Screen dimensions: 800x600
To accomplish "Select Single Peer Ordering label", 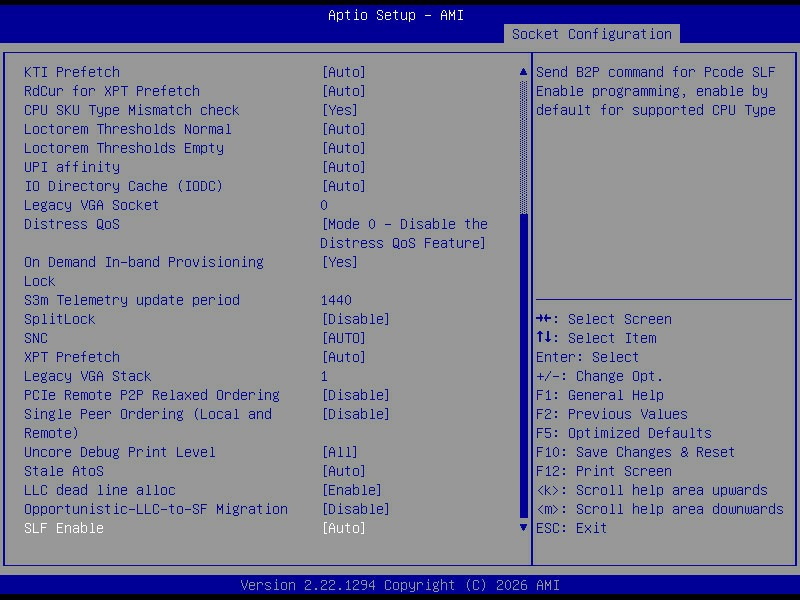I will point(148,423).
